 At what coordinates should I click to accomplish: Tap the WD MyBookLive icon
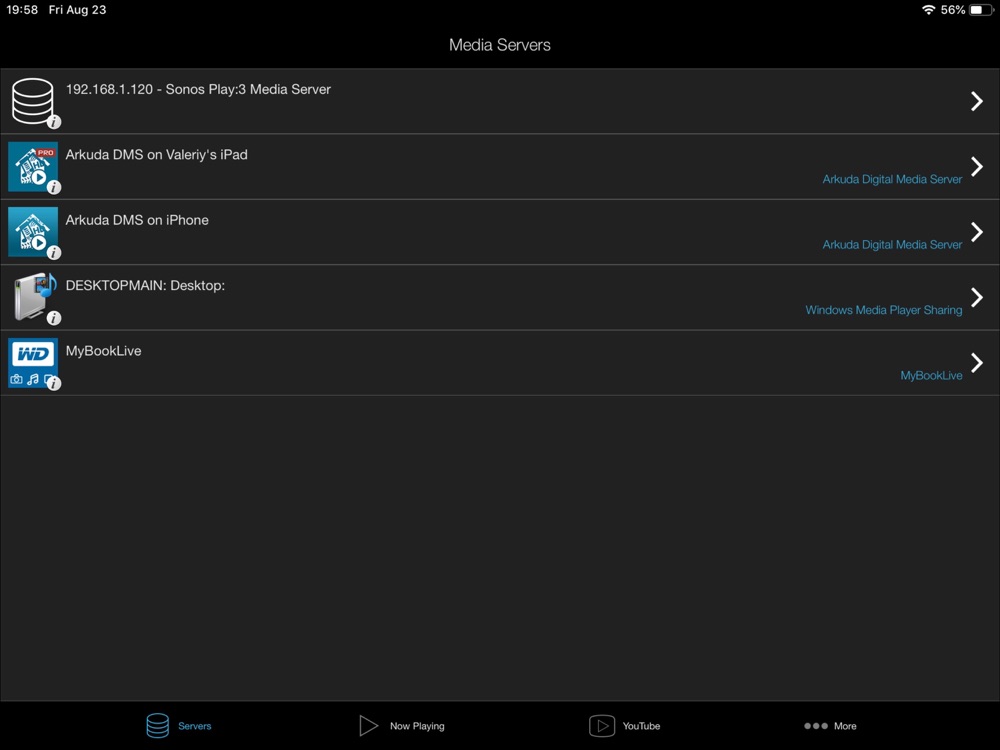click(x=33, y=362)
